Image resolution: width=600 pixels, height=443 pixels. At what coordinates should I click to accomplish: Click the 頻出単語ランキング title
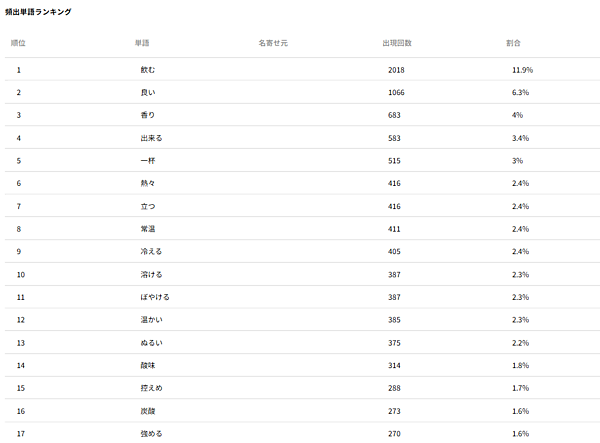pos(38,11)
